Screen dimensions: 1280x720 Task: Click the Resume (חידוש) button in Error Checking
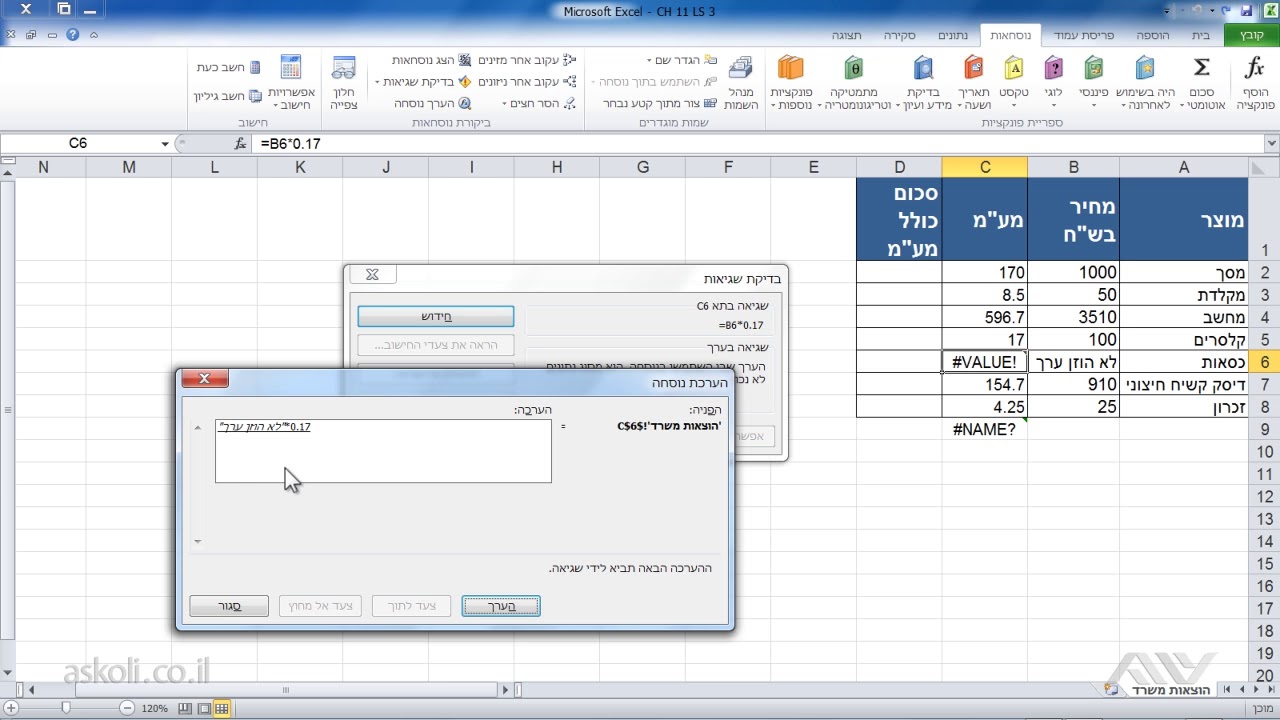tap(436, 317)
